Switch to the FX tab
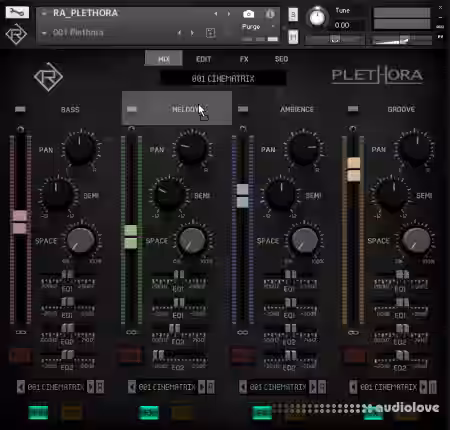 pyautogui.click(x=244, y=59)
